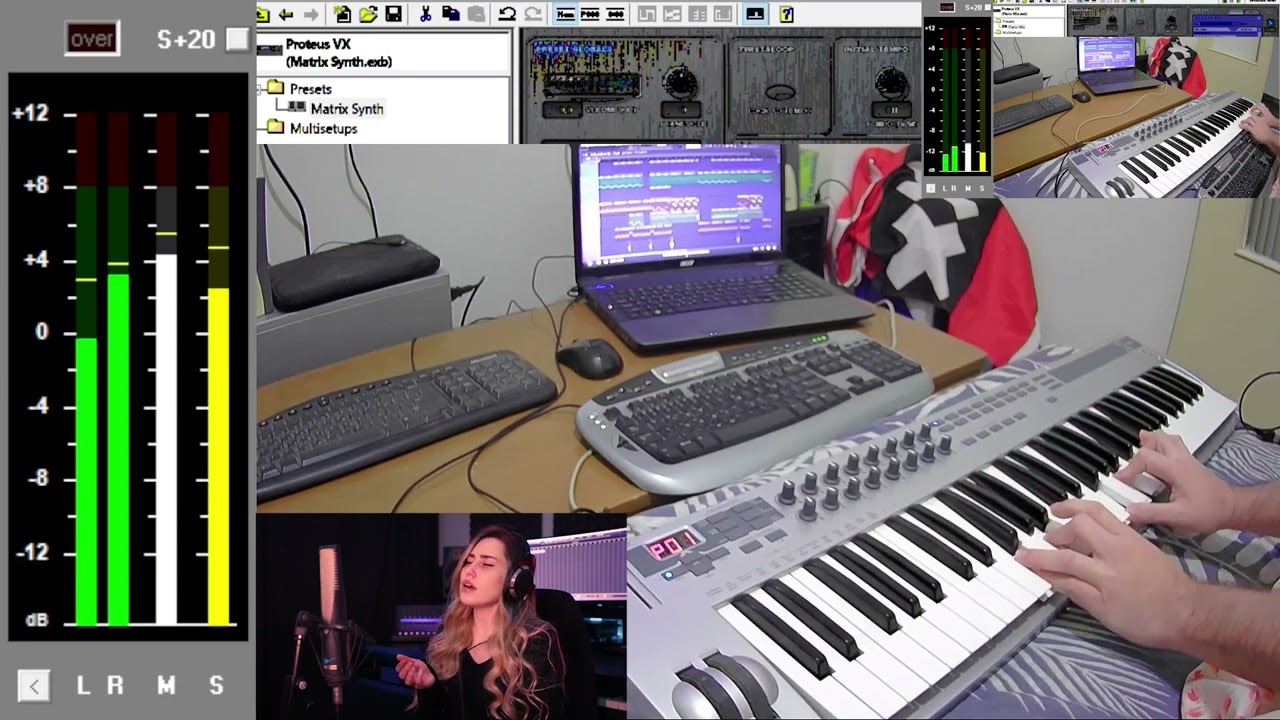Viewport: 1280px width, 720px height.
Task: Select the second view-mode toolbar button
Action: pos(590,14)
